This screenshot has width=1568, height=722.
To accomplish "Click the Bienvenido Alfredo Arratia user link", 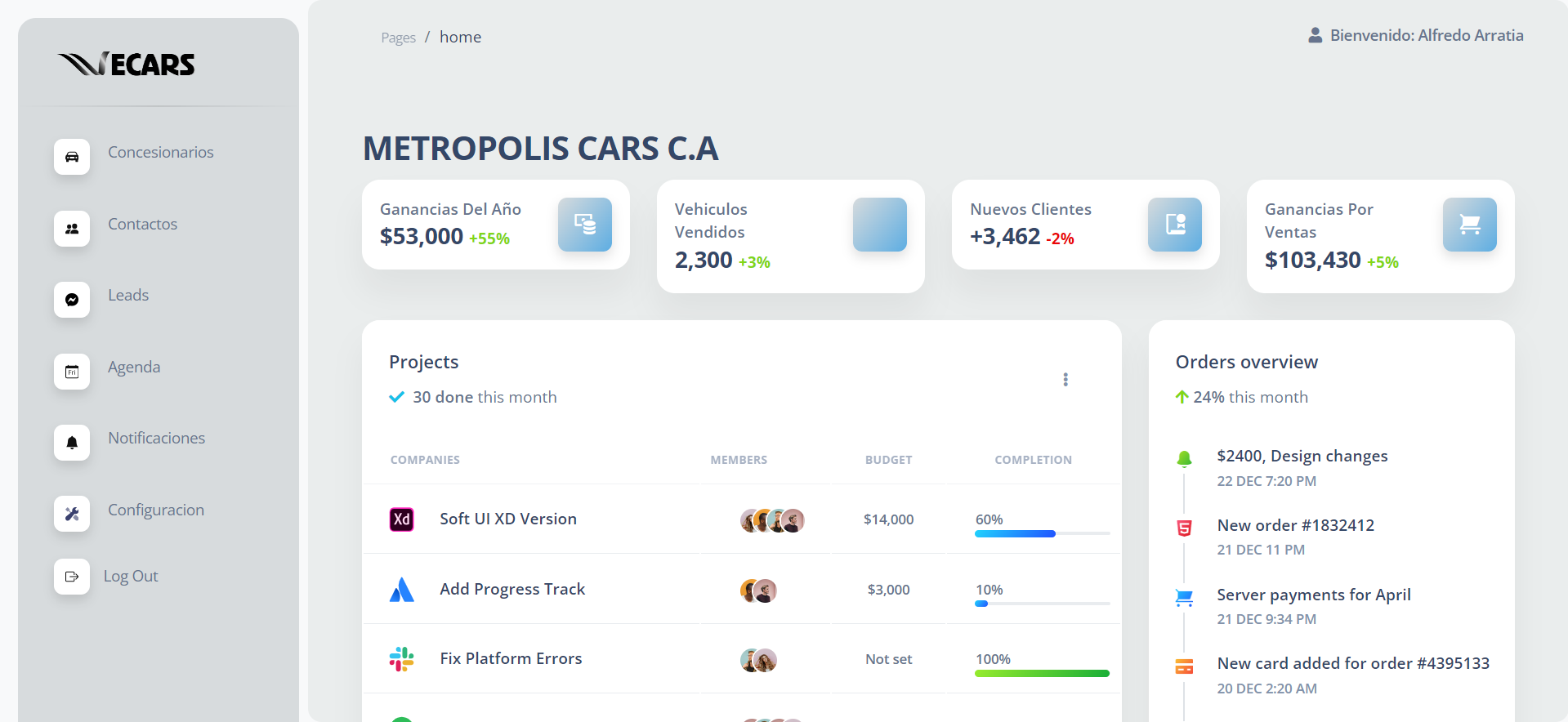I will coord(1416,35).
